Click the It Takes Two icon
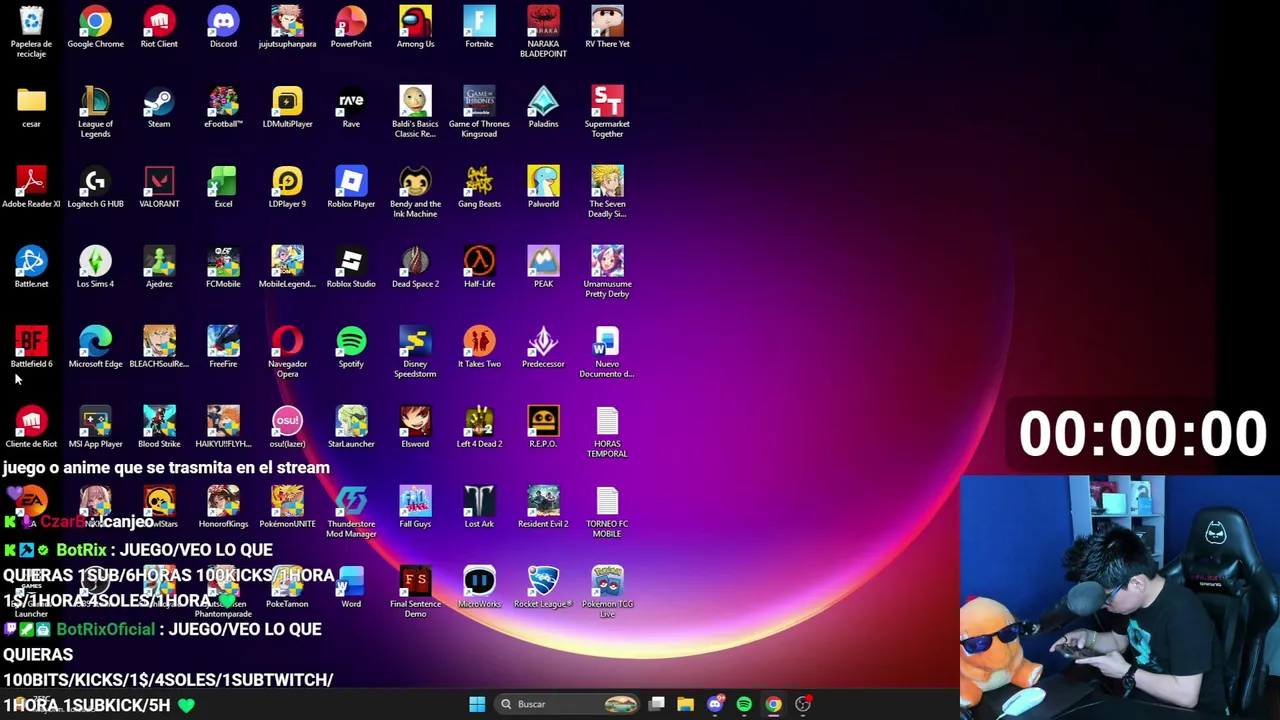The width and height of the screenshot is (1280, 720). pos(479,347)
